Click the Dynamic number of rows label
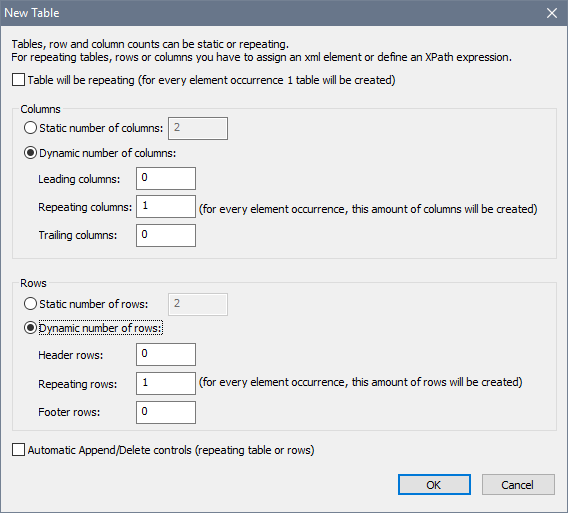The height and width of the screenshot is (513, 568). coord(101,328)
